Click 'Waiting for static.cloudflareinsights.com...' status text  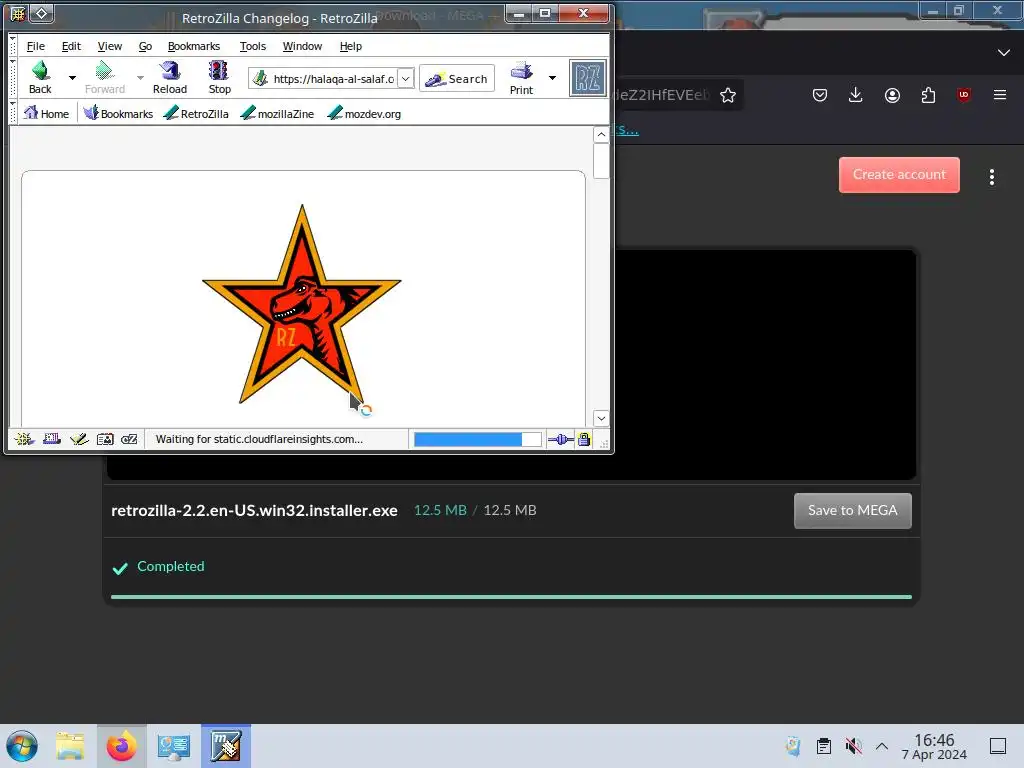pos(259,440)
